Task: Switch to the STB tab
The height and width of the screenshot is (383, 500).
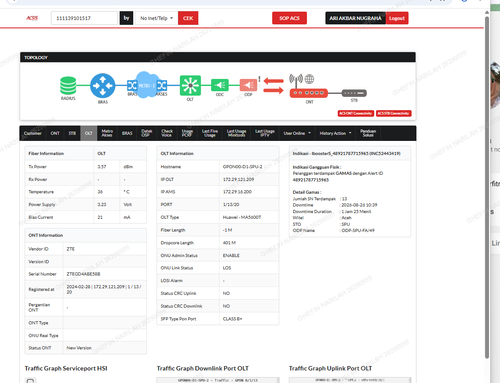Action: click(72, 133)
